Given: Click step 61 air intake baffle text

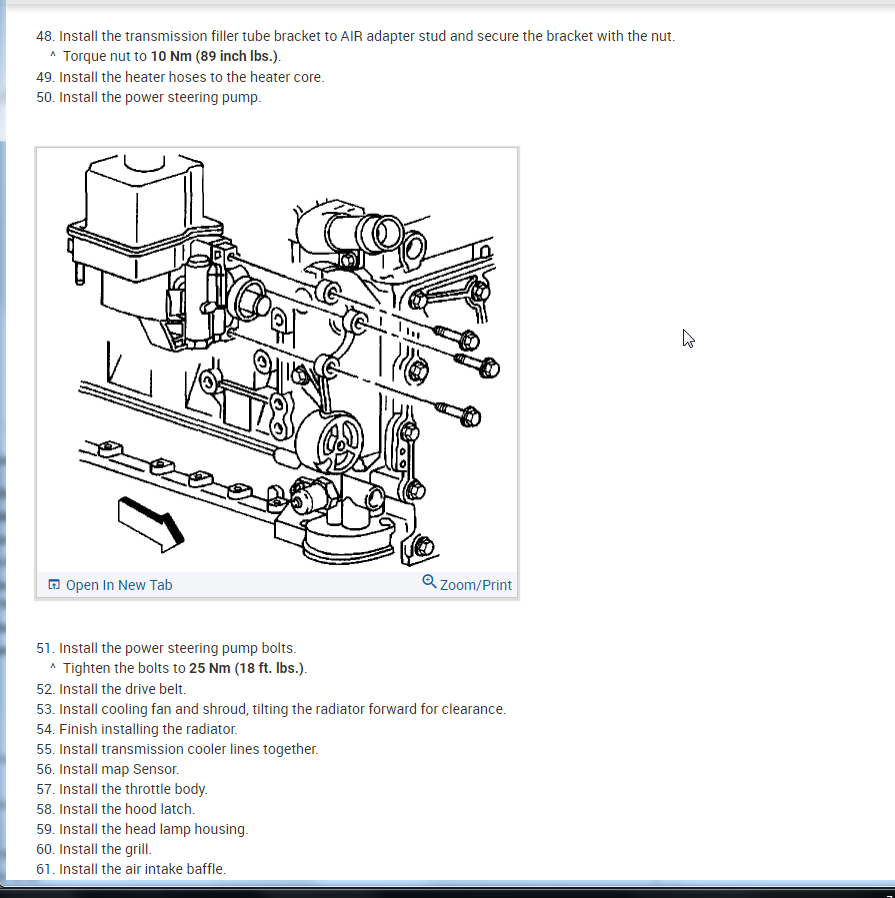Looking at the screenshot, I should pos(131,869).
